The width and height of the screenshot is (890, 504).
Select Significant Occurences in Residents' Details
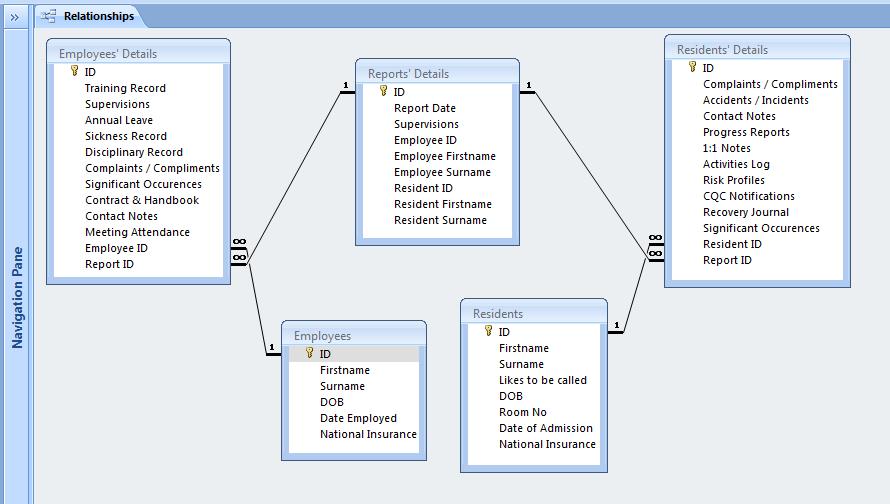click(761, 228)
